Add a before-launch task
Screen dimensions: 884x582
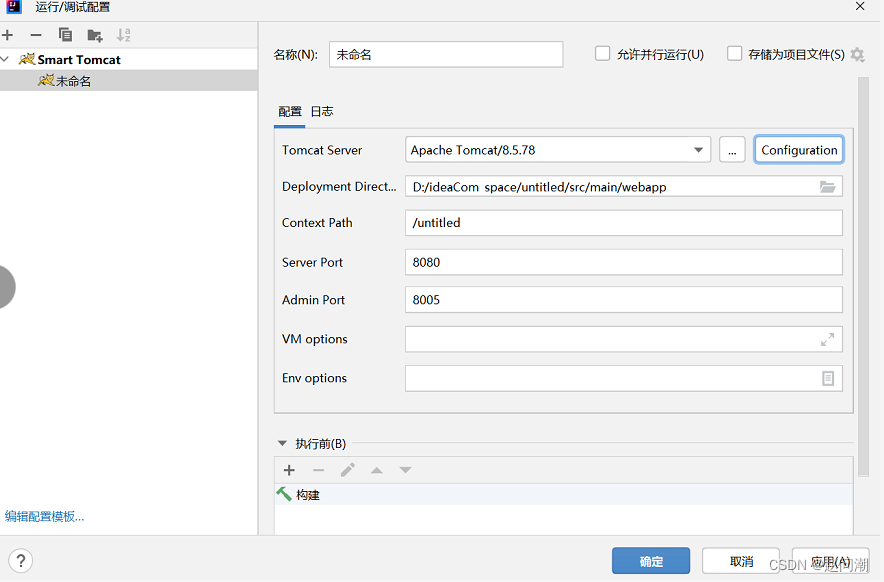(289, 470)
